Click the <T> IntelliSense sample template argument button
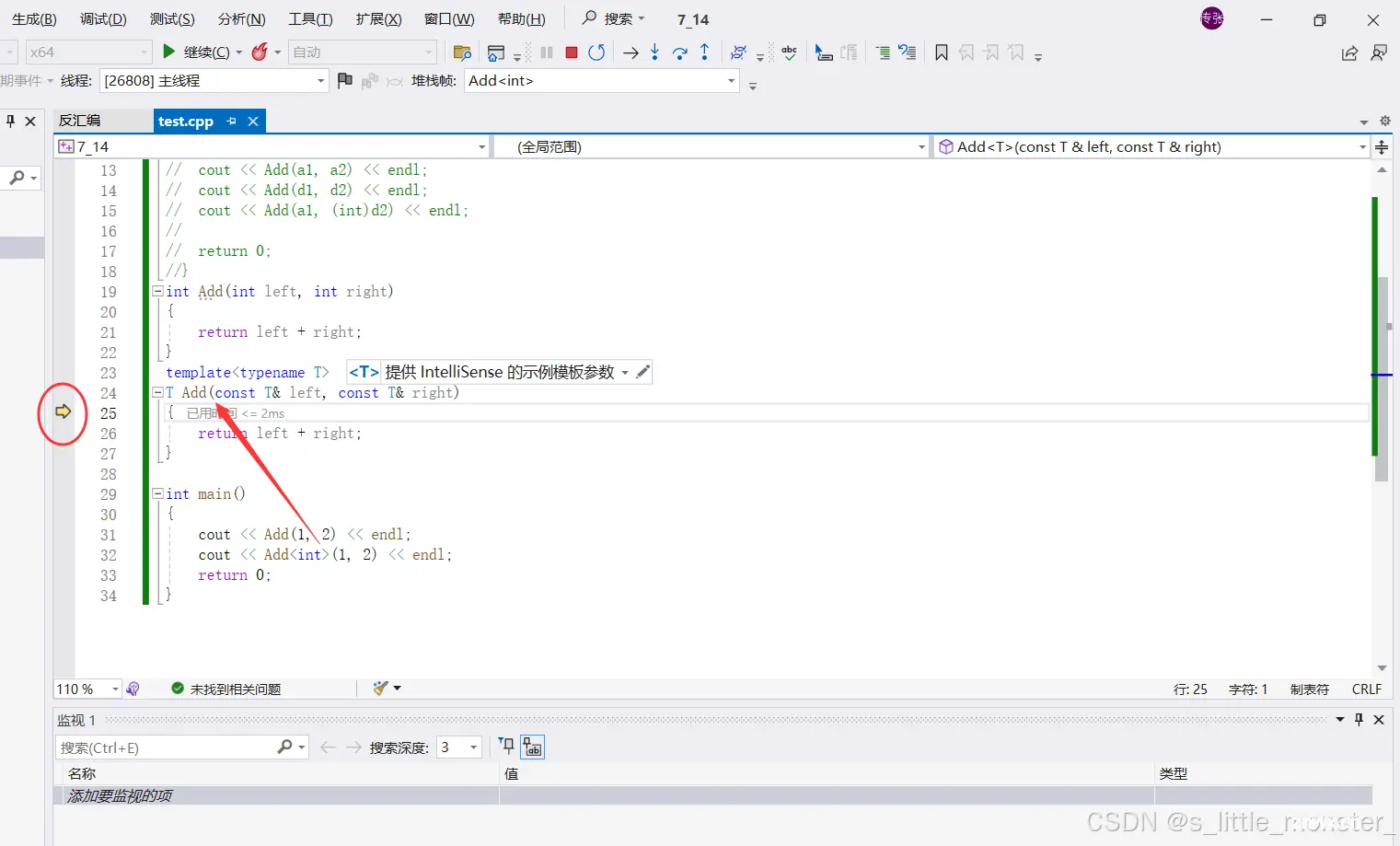This screenshot has height=846, width=1400. pyautogui.click(x=364, y=372)
